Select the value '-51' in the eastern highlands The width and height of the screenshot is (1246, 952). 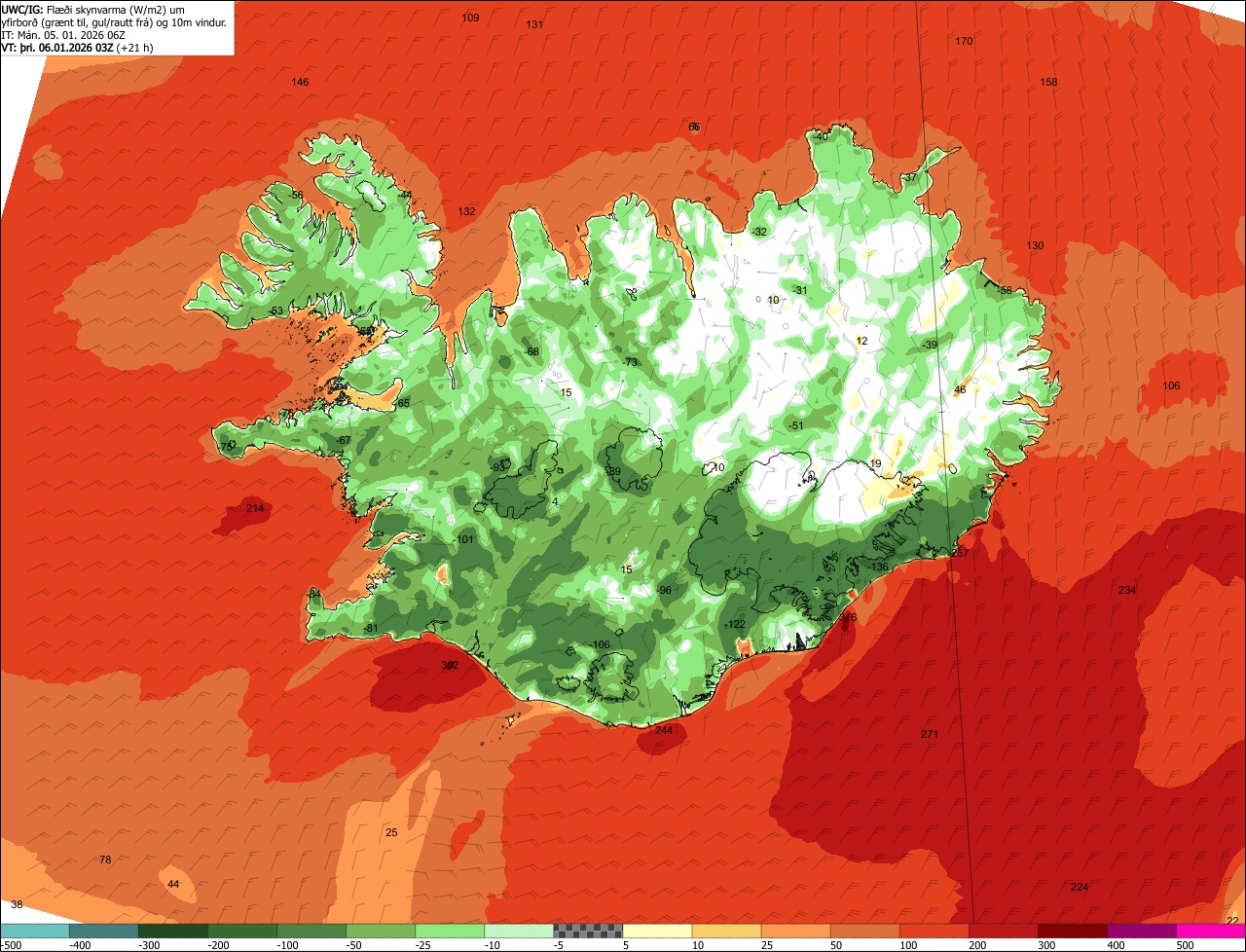[x=795, y=425]
